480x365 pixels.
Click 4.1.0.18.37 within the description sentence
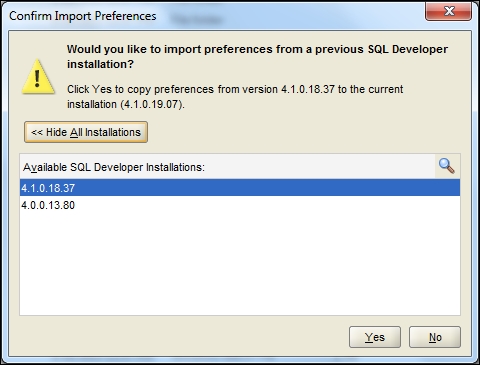click(x=308, y=89)
